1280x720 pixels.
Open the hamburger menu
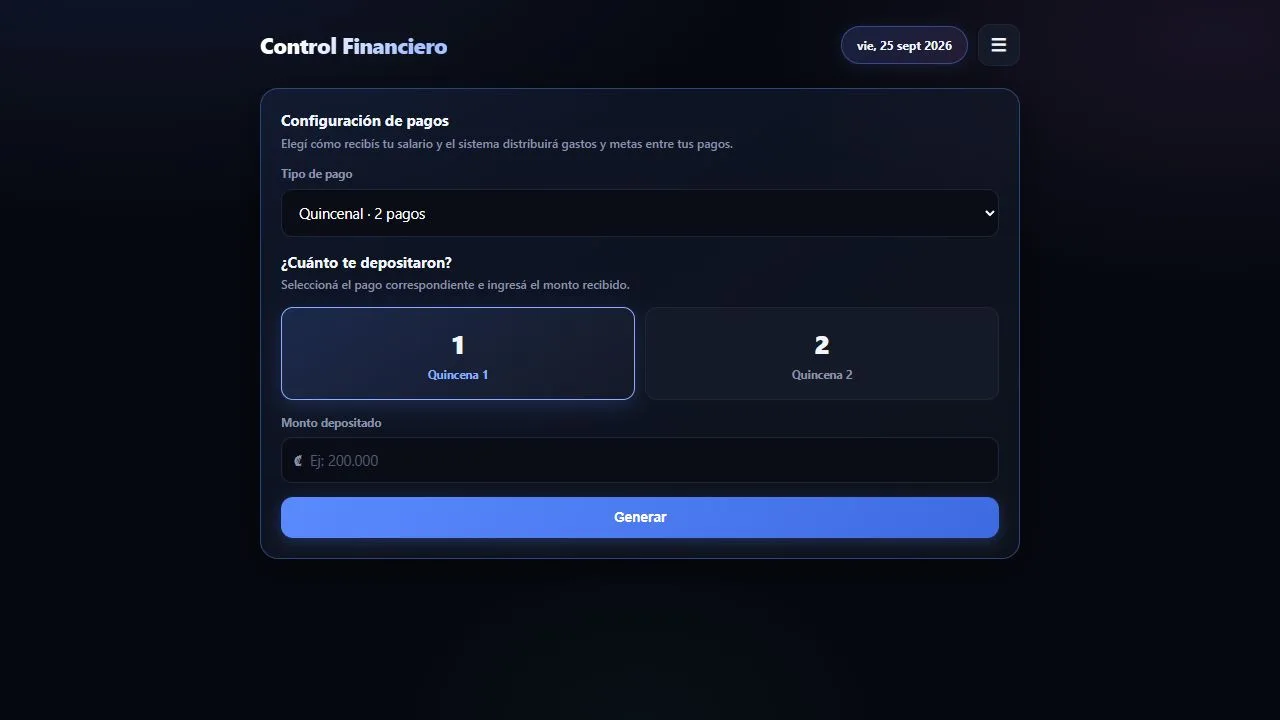point(998,45)
